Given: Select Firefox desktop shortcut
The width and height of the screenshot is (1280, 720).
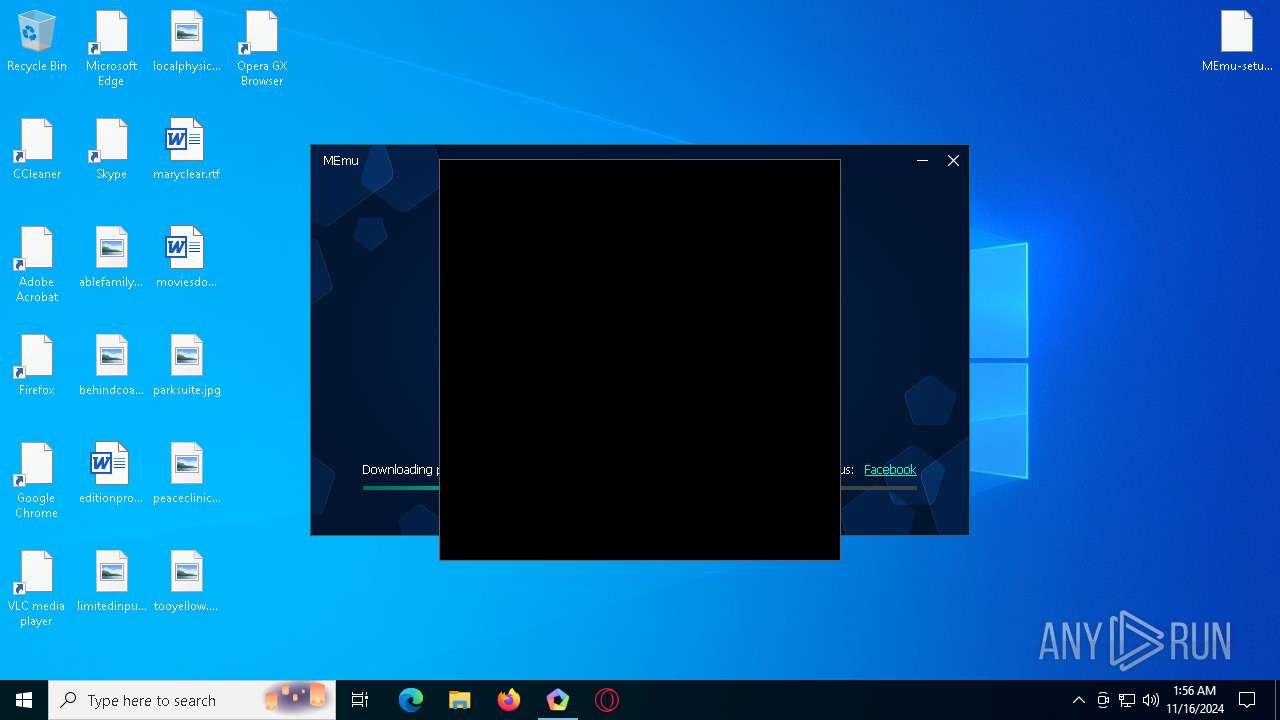Looking at the screenshot, I should point(37,366).
